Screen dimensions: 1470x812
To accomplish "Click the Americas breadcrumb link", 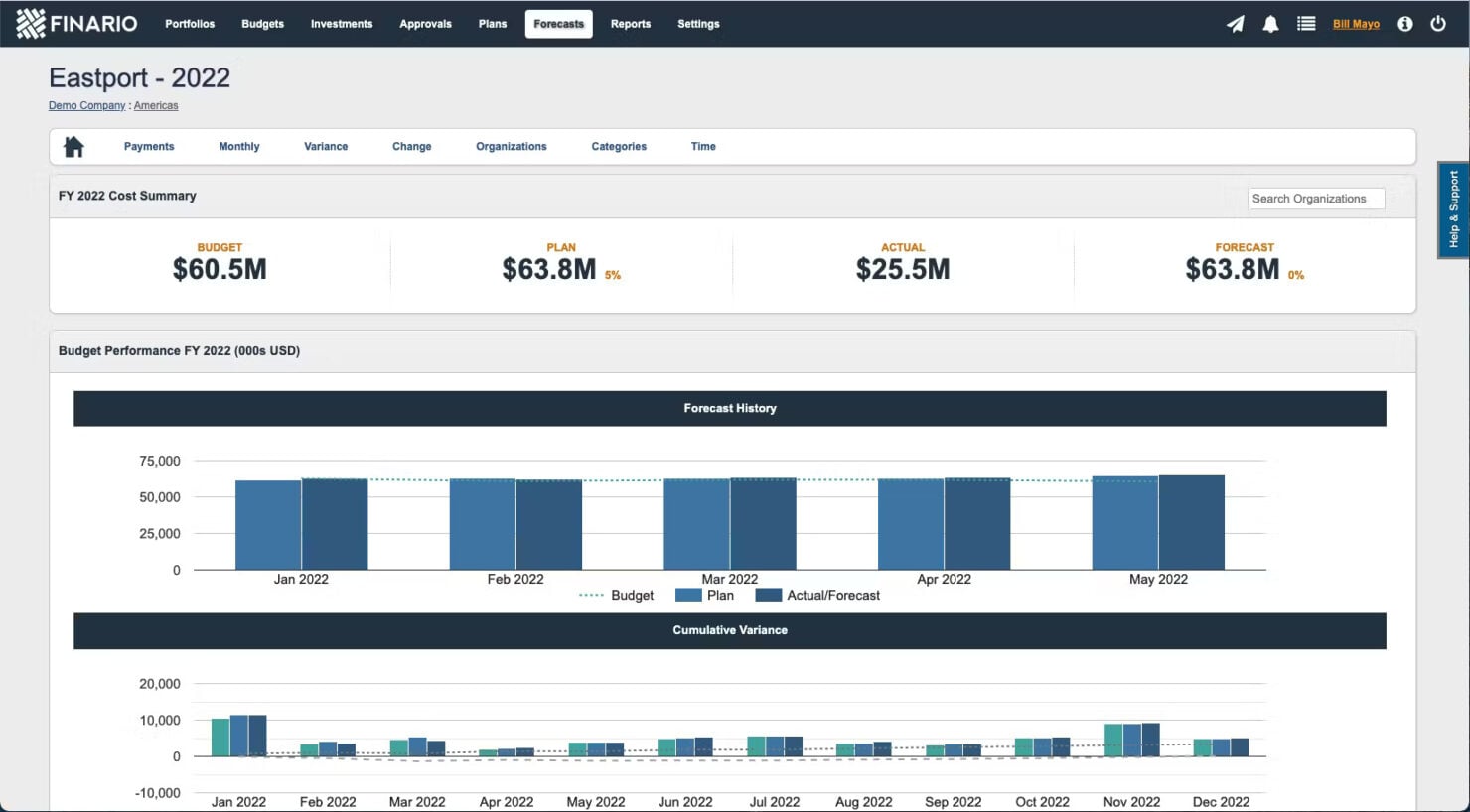I will [x=156, y=104].
